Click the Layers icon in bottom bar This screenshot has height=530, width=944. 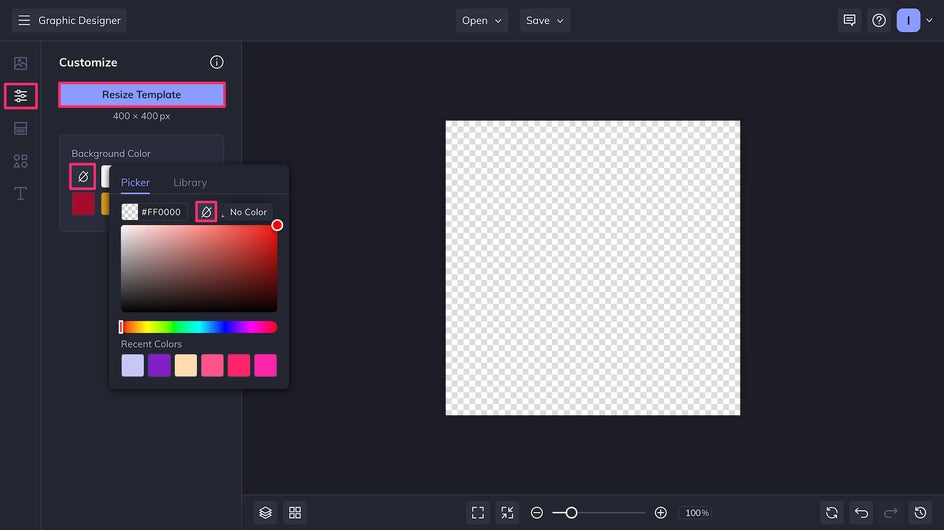(265, 512)
